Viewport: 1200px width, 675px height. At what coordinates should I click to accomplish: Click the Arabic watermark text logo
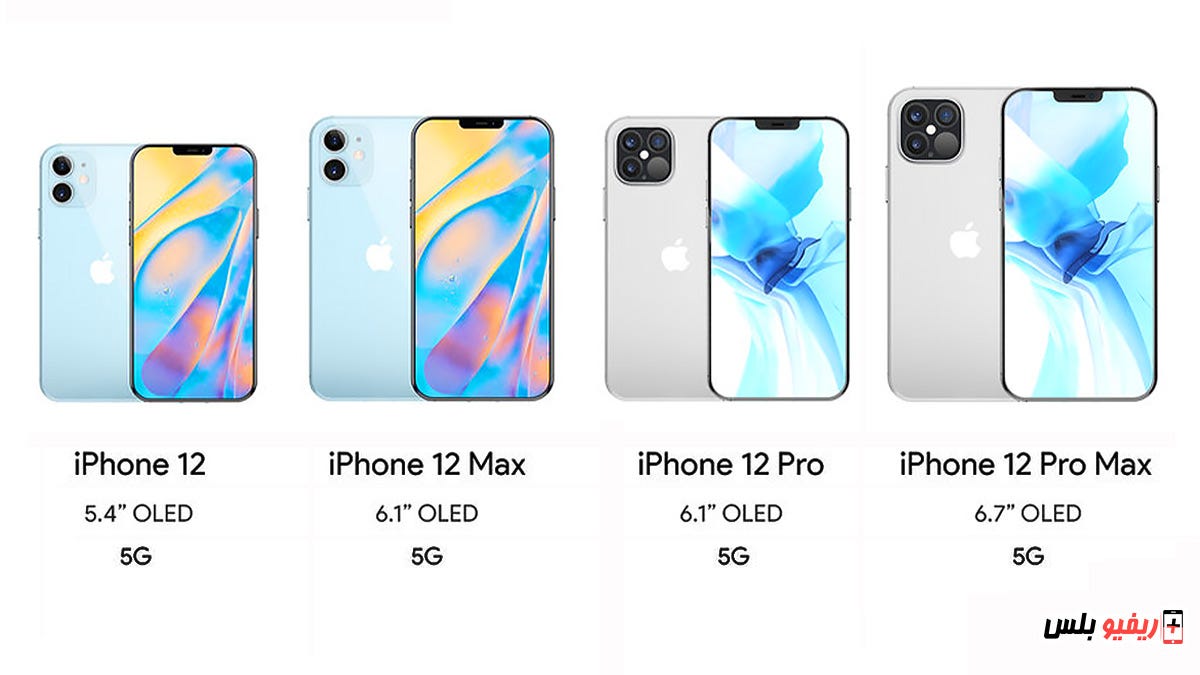[x=1100, y=627]
